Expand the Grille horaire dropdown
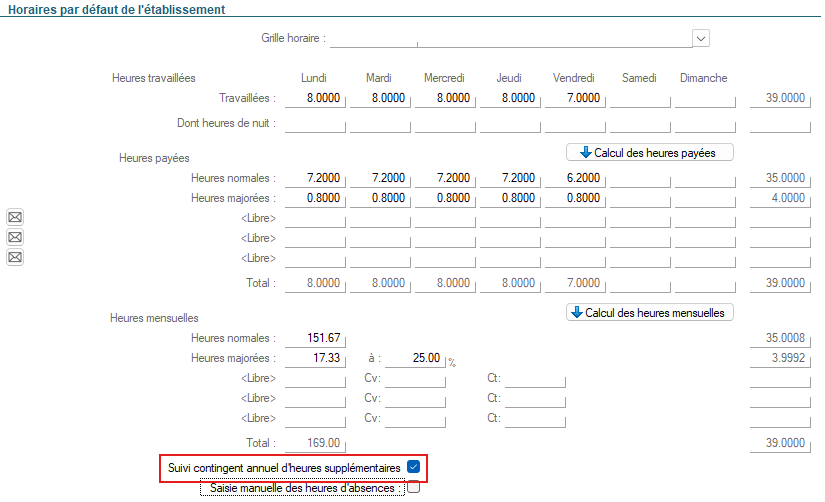This screenshot has width=825, height=502. pyautogui.click(x=701, y=38)
